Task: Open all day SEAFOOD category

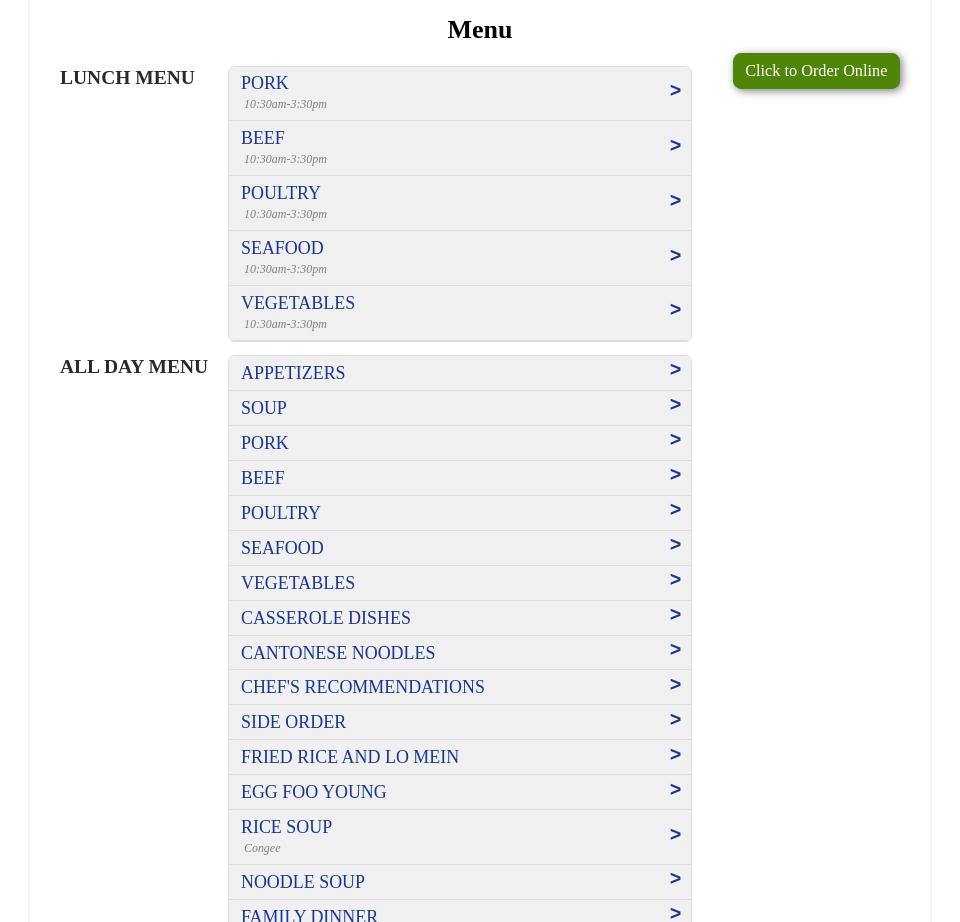Action: tap(282, 548)
